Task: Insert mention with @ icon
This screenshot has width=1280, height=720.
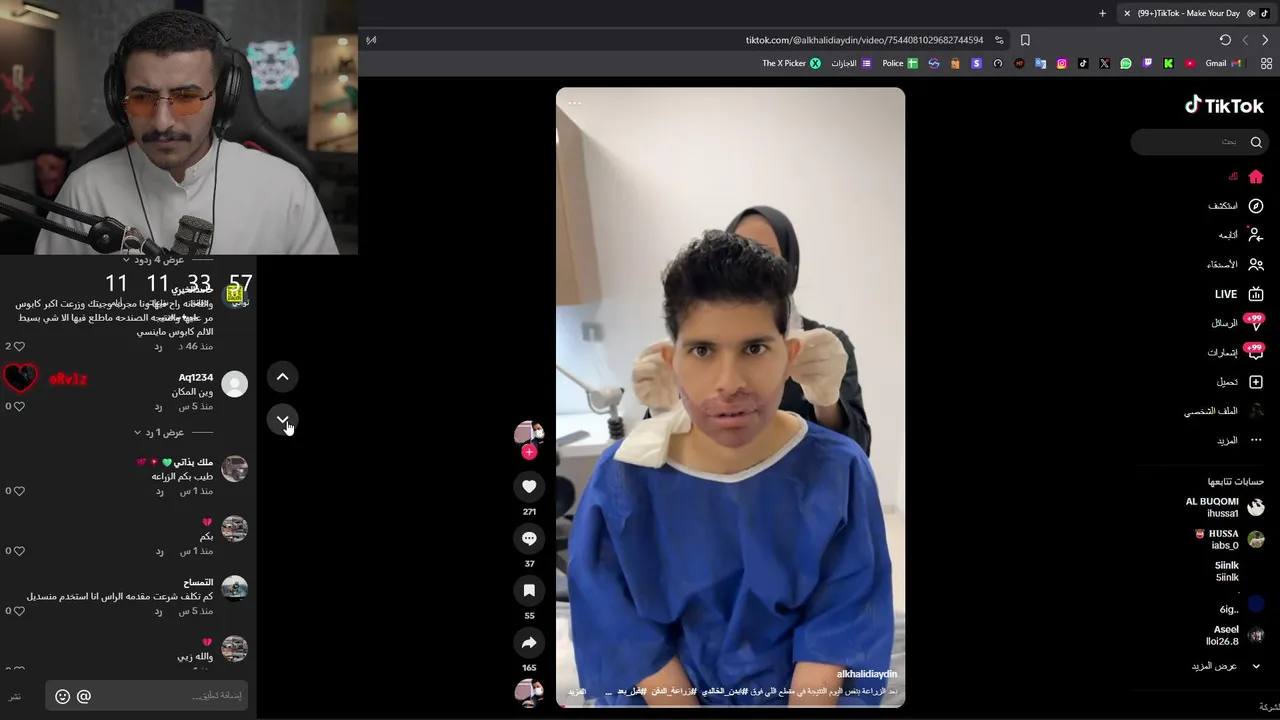Action: click(84, 696)
